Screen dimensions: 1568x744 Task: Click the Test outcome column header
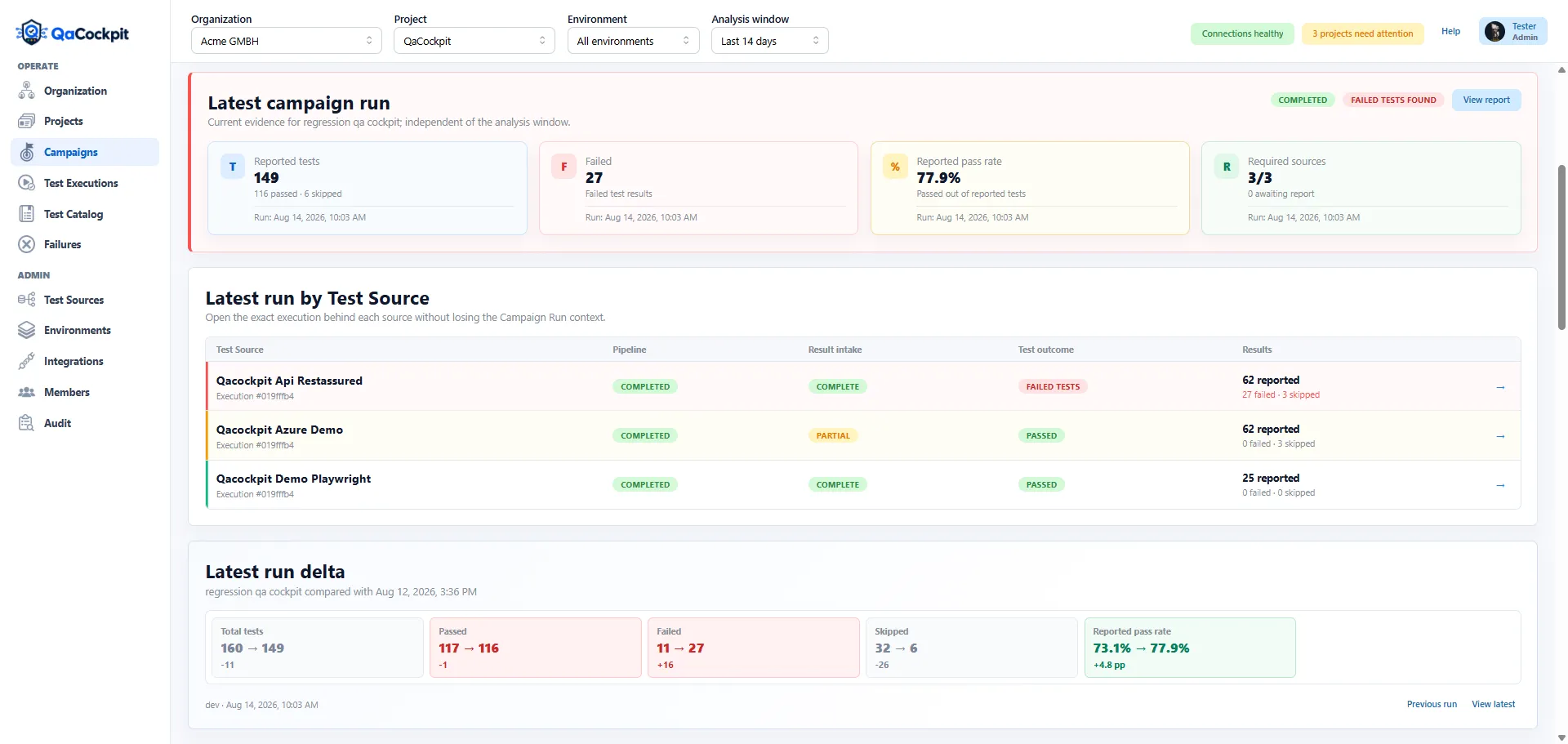[1045, 350]
